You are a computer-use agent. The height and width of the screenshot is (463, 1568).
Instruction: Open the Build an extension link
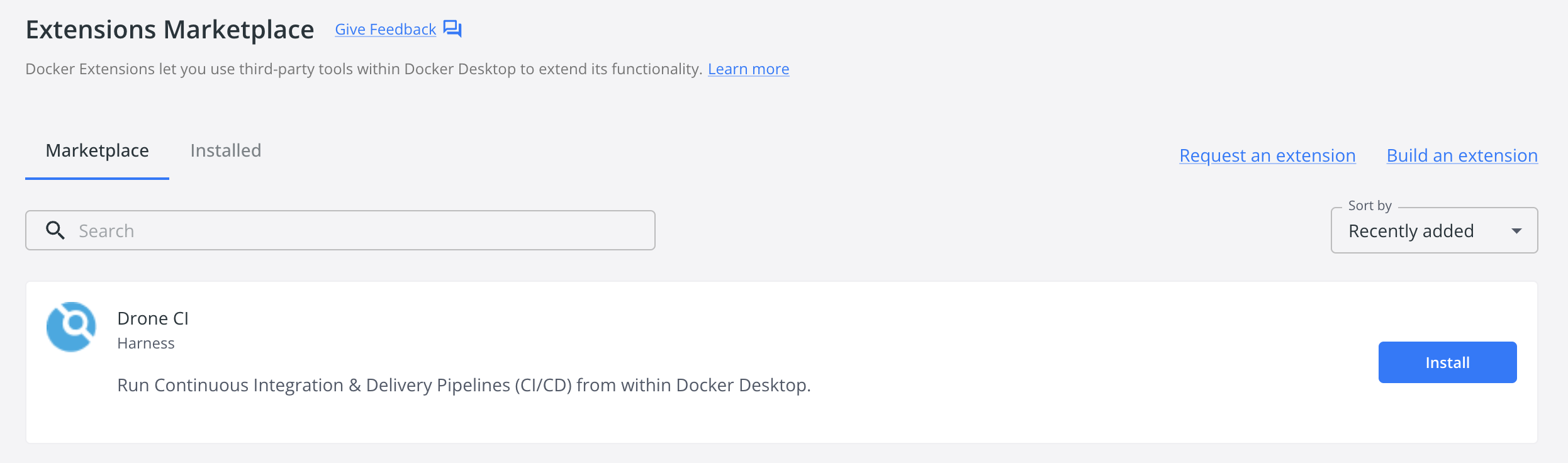click(1462, 155)
